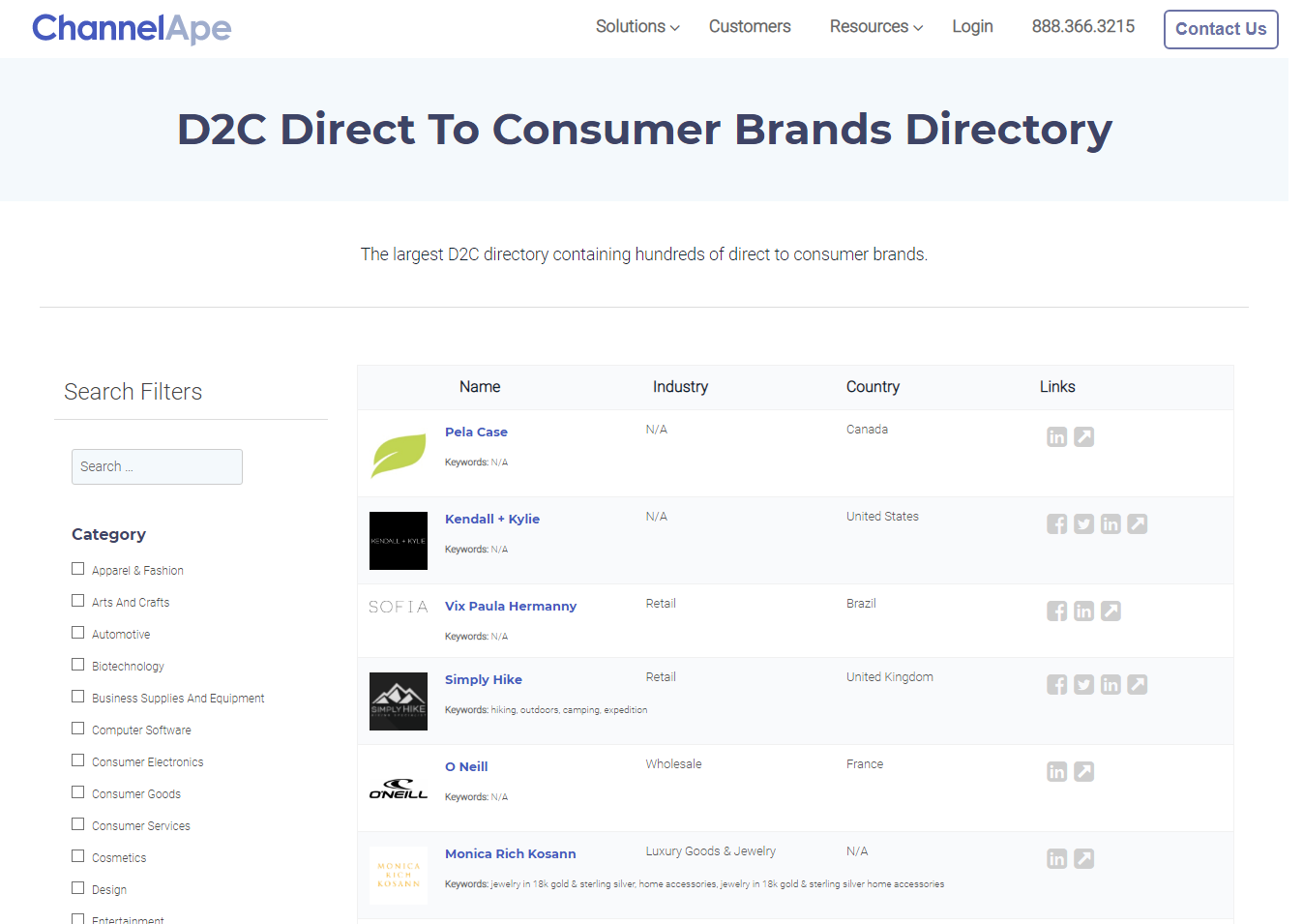Open Pela Case LinkedIn icon
1303x924 pixels.
click(x=1056, y=437)
